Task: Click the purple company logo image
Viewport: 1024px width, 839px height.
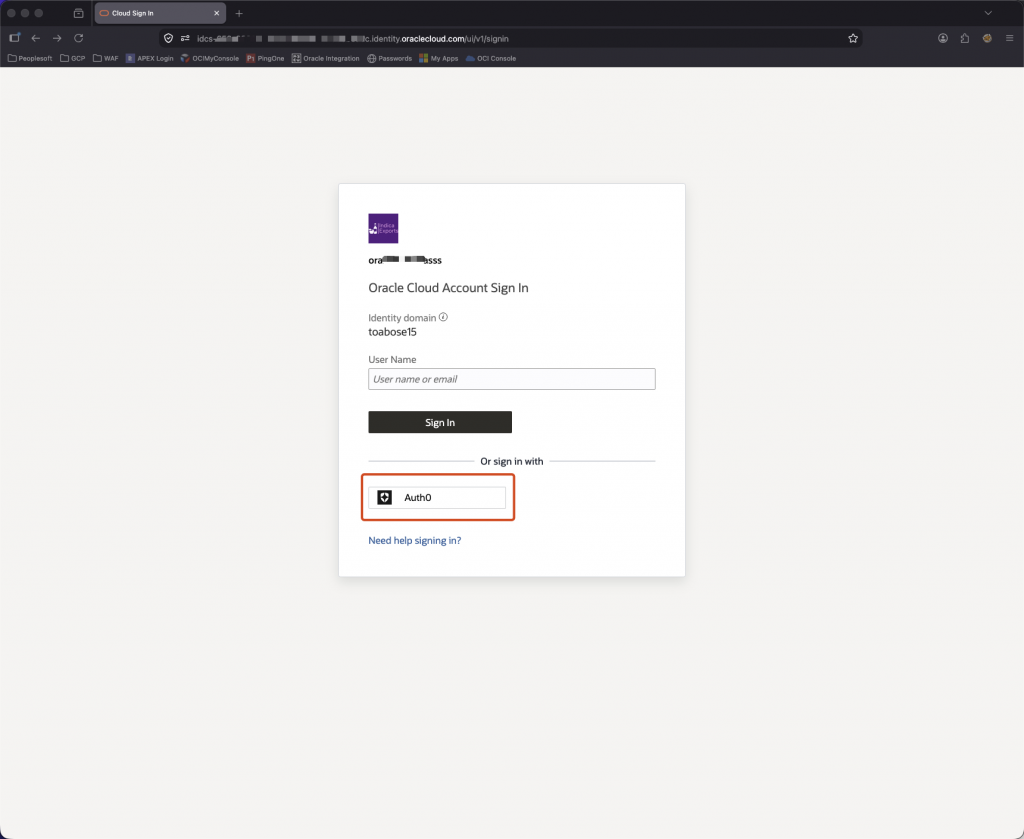Action: tap(383, 229)
